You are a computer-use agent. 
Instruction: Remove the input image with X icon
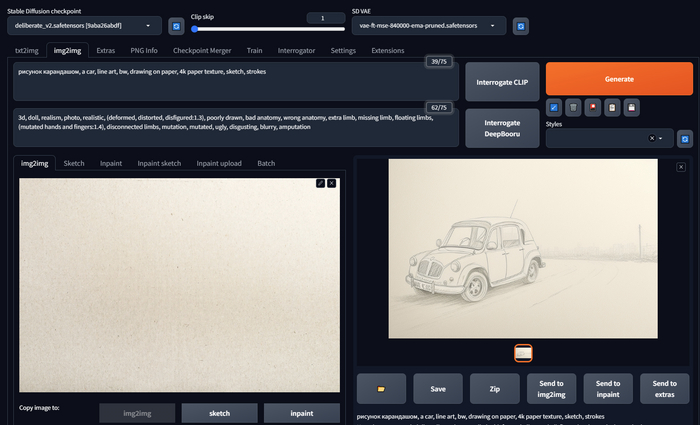click(332, 183)
